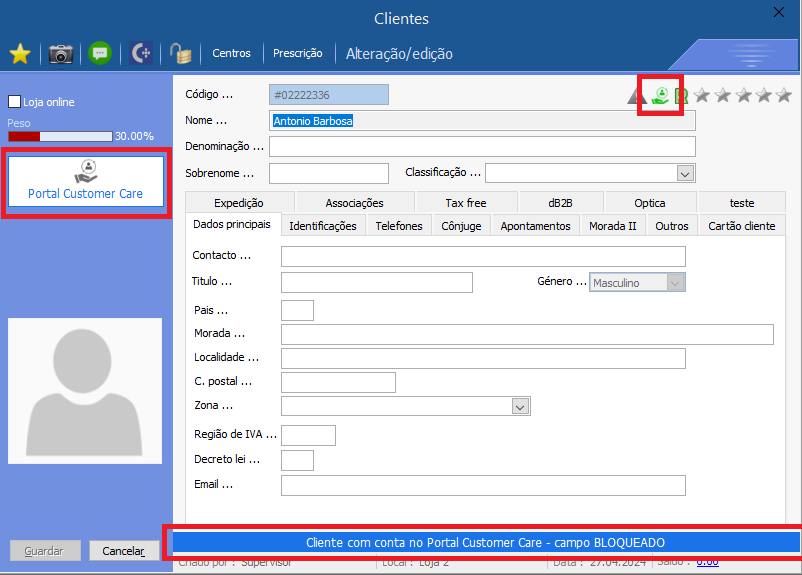The width and height of the screenshot is (802, 575).
Task: Click the green chat message icon
Action: [x=99, y=54]
